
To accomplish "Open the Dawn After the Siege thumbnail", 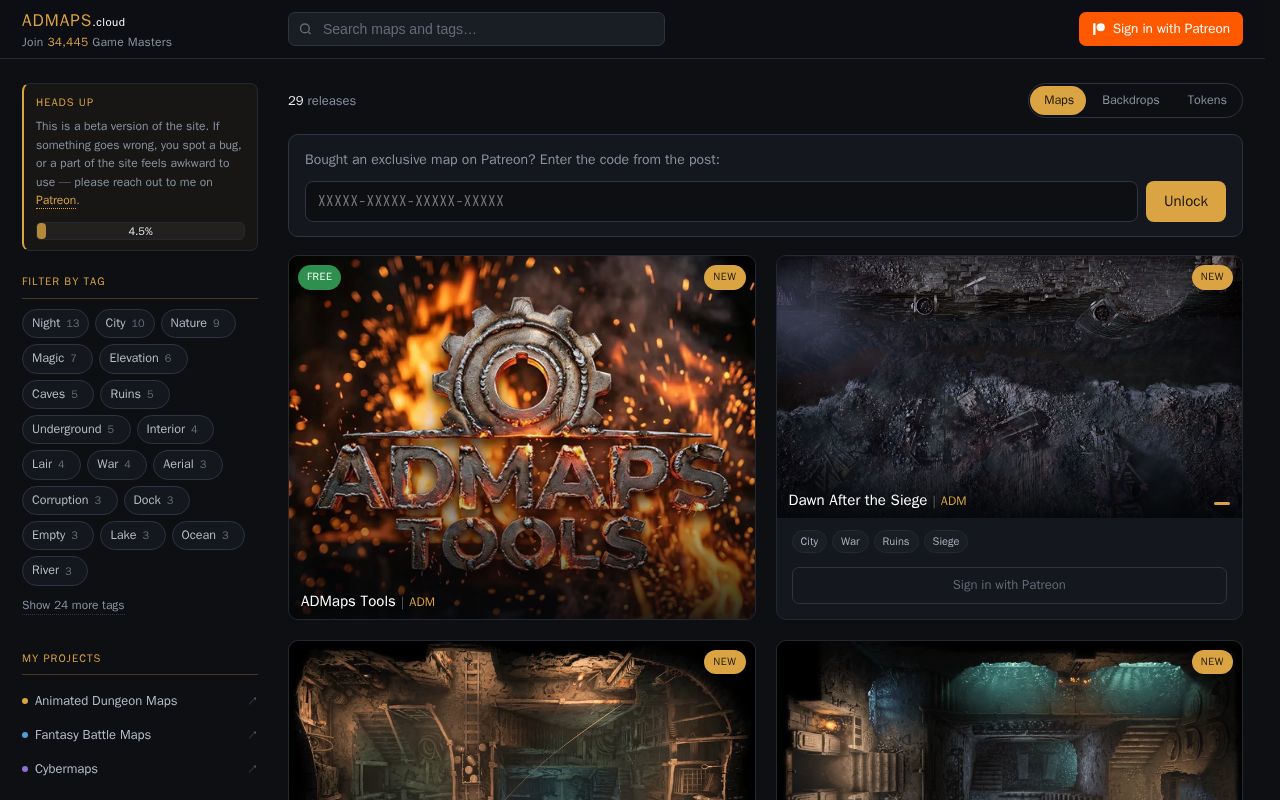I will tap(1009, 387).
